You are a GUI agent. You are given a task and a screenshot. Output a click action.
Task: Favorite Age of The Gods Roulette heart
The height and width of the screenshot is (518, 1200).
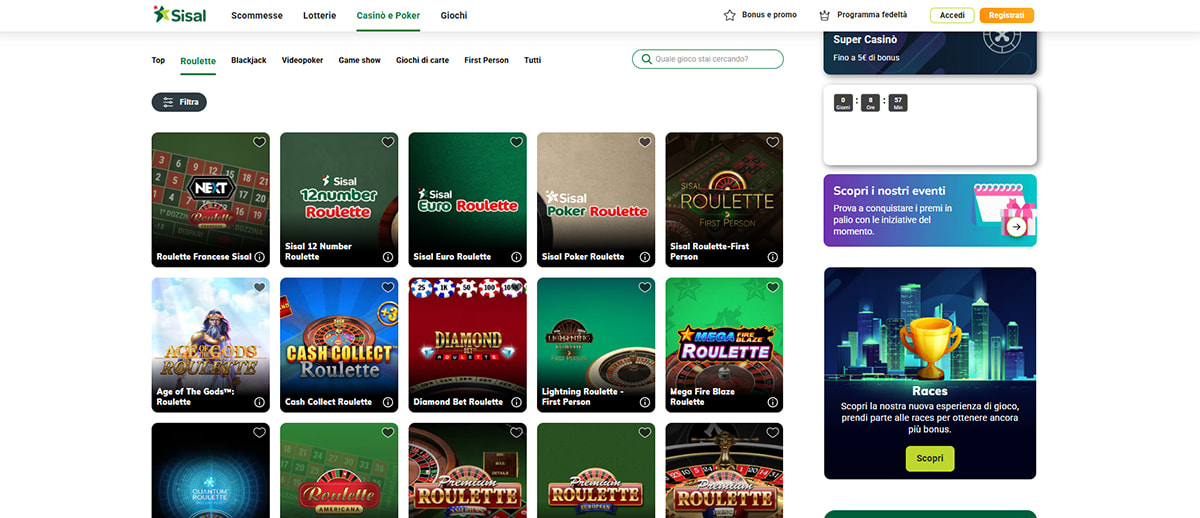coord(259,287)
